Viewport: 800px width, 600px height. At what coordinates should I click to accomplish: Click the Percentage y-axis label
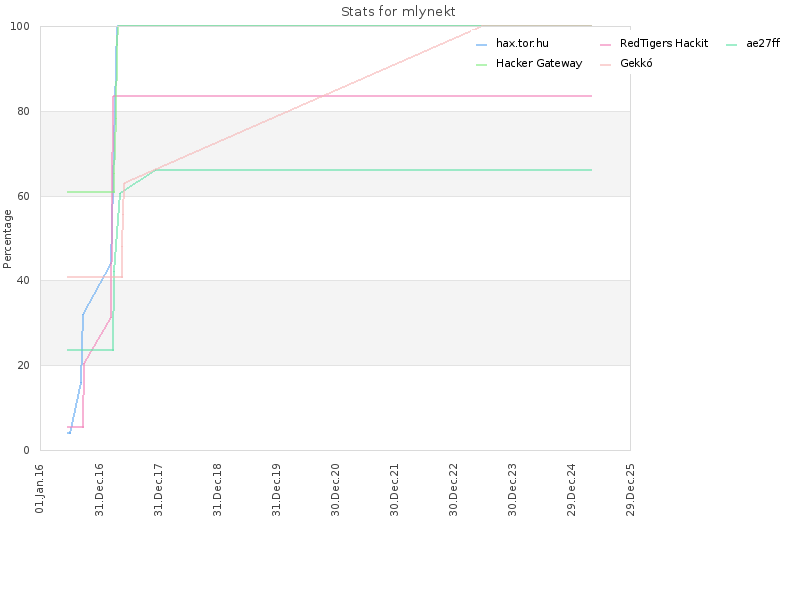tap(7, 239)
